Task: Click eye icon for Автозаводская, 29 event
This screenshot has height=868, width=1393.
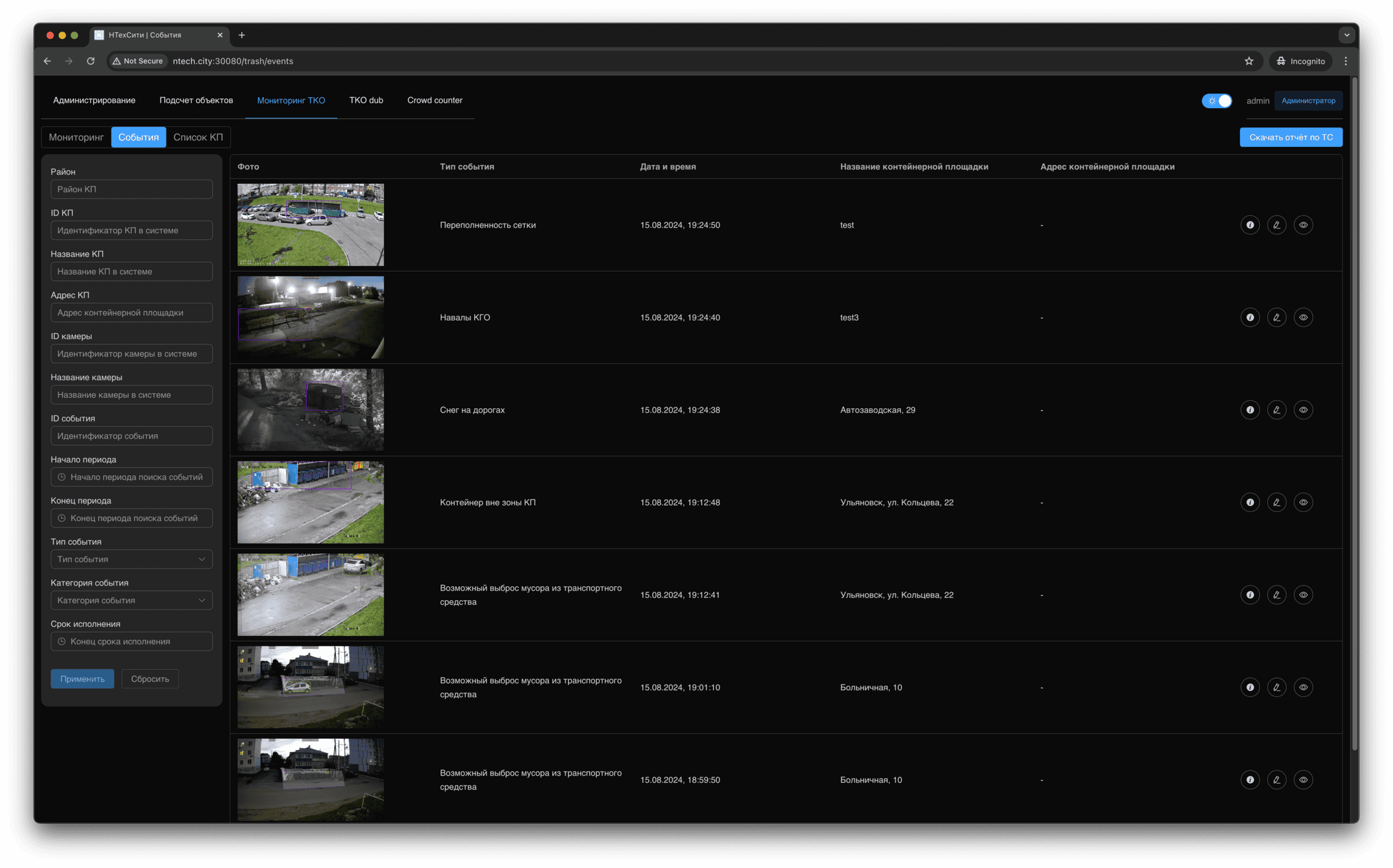Action: pyautogui.click(x=1303, y=410)
